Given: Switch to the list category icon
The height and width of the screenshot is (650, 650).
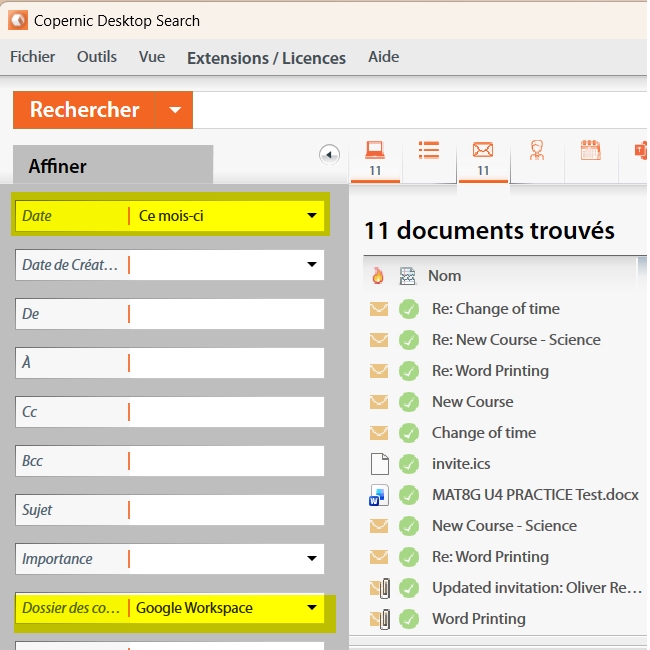Looking at the screenshot, I should (429, 151).
